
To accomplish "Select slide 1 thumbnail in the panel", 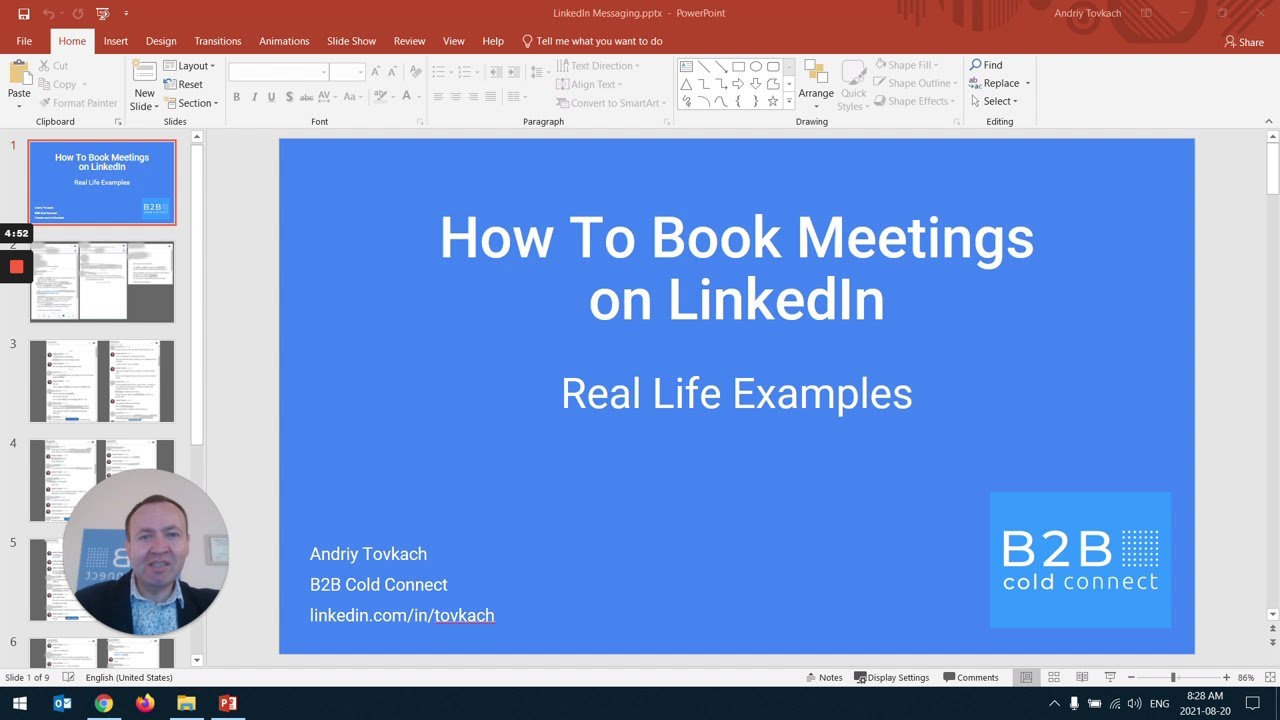I will click(x=102, y=182).
